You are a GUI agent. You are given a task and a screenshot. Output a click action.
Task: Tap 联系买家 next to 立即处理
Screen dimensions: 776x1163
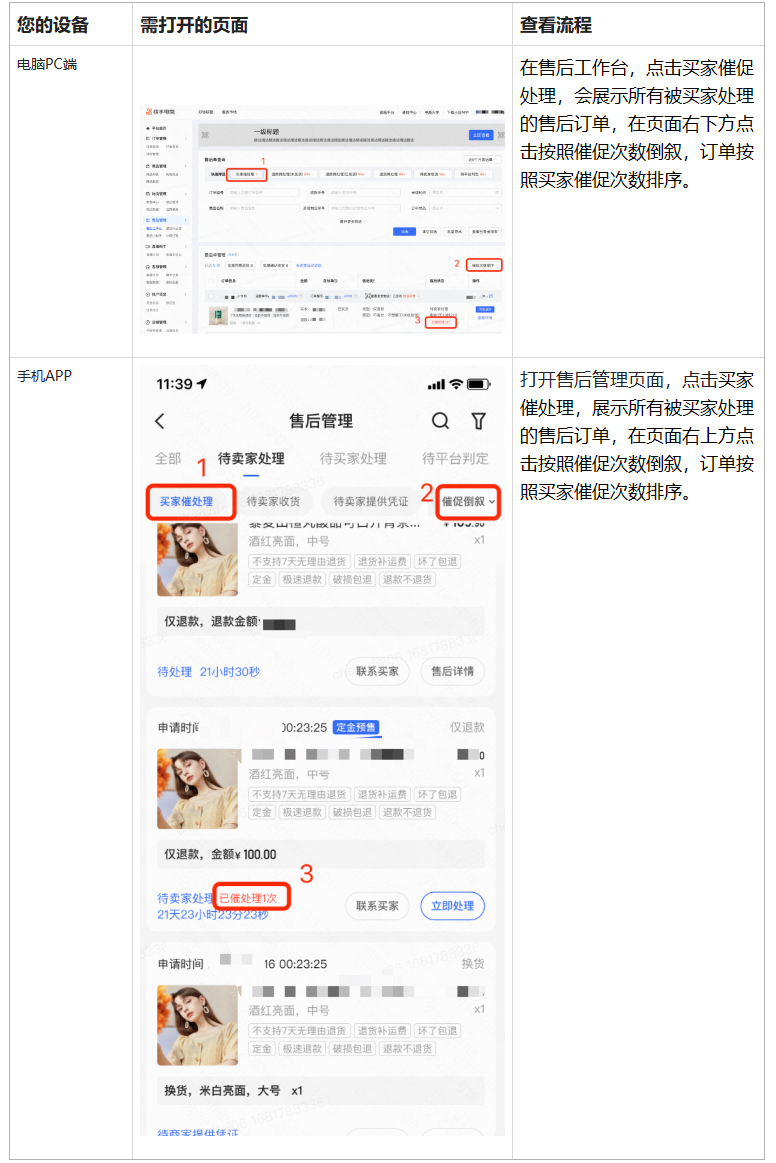coord(377,906)
